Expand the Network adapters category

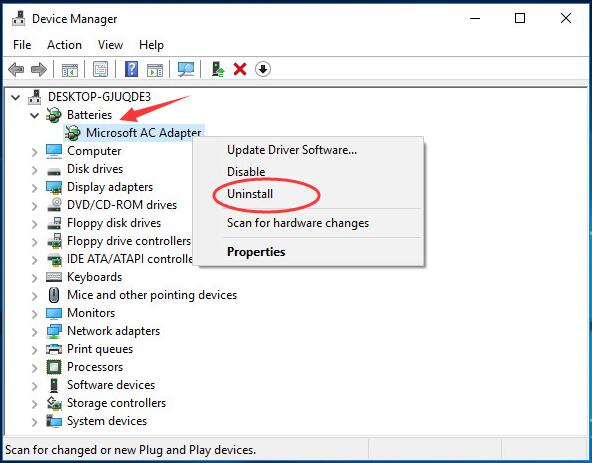tap(35, 332)
